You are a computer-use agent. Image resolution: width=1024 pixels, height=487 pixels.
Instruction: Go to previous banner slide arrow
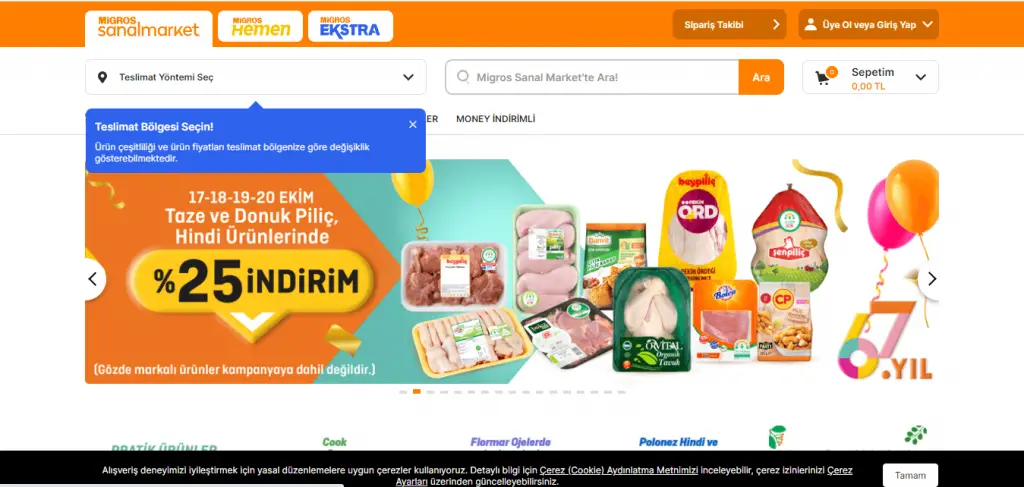click(93, 279)
